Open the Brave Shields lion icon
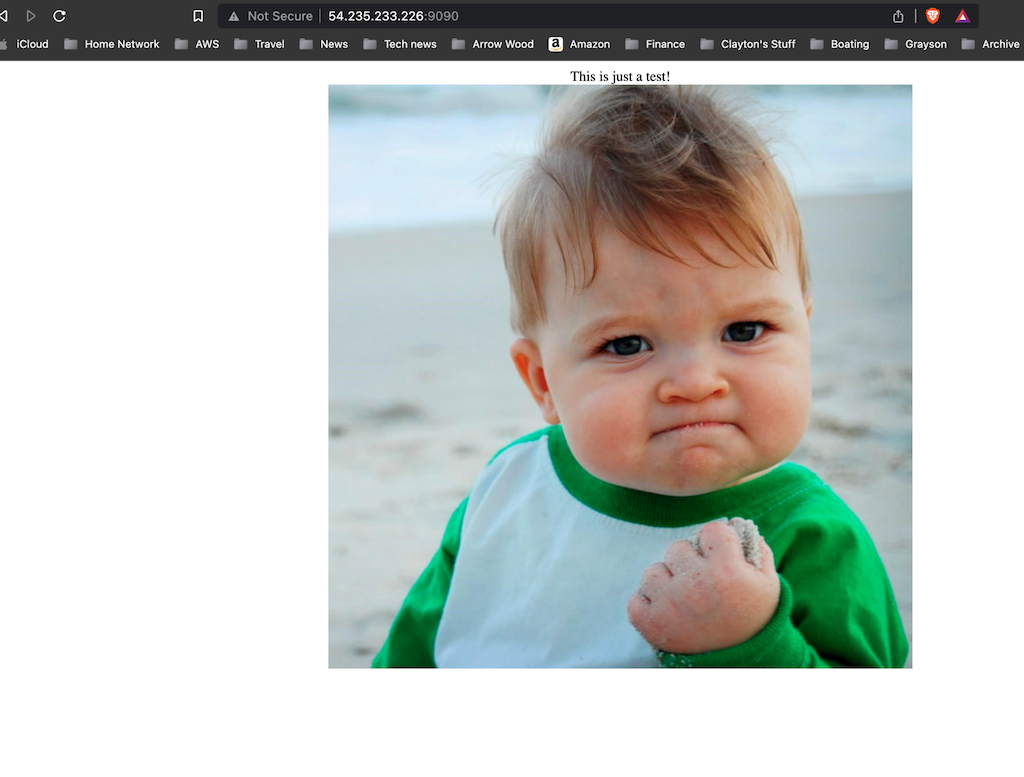Viewport: 1024px width, 777px height. 933,16
